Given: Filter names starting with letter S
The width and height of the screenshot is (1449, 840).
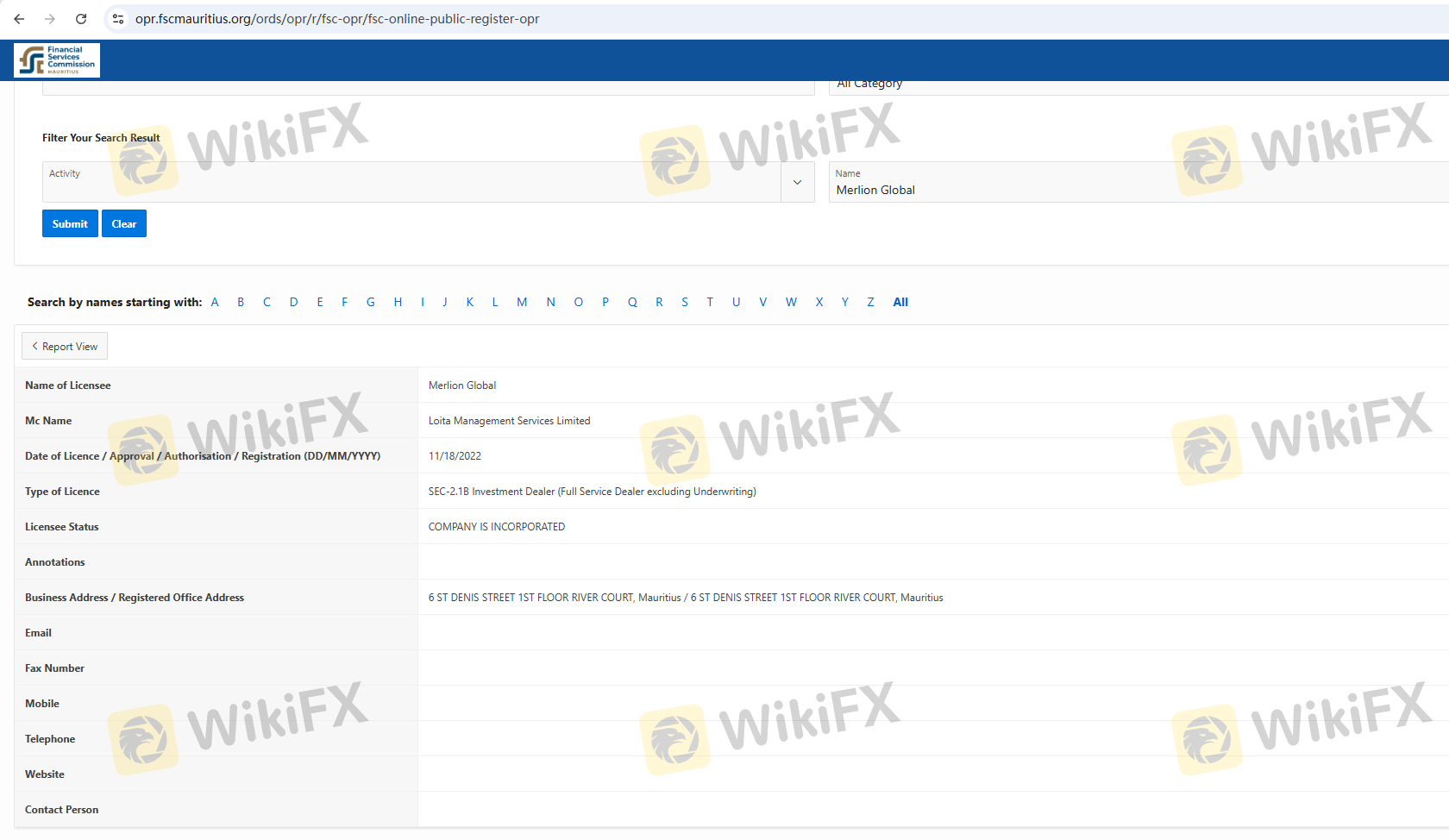Looking at the screenshot, I should (x=685, y=302).
